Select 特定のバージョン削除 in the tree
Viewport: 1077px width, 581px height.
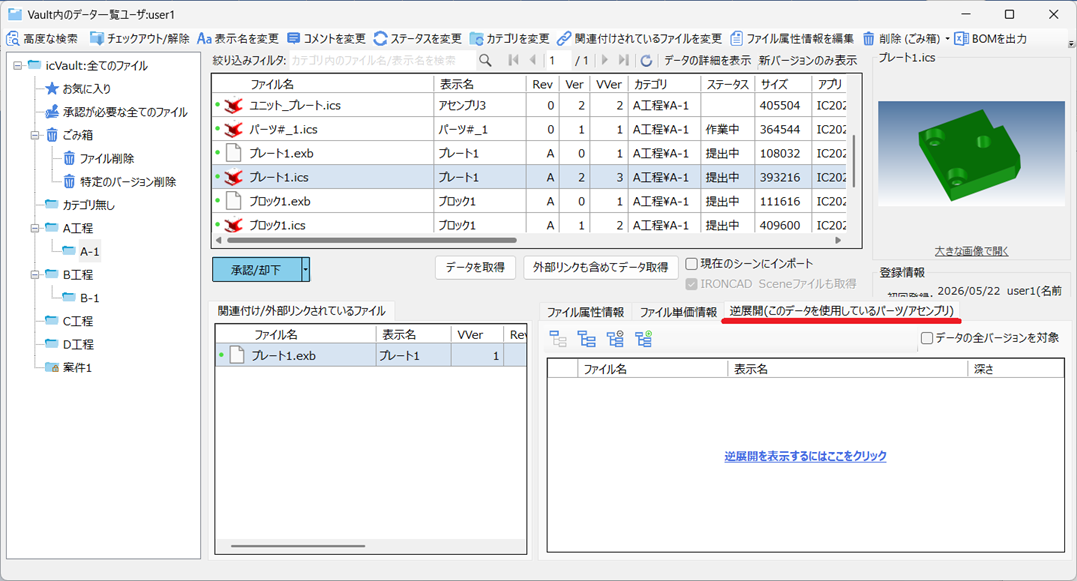120,182
